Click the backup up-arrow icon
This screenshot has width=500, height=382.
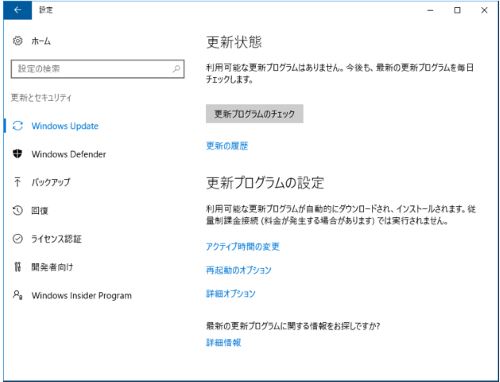17,182
